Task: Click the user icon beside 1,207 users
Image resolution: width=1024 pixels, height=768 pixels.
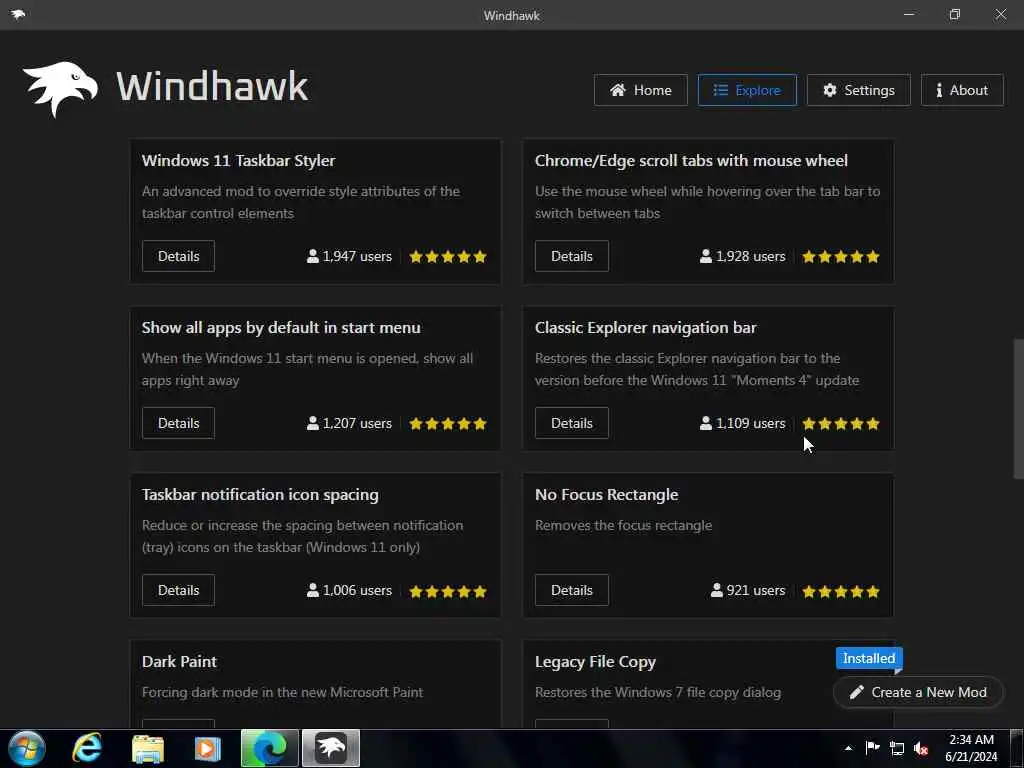Action: pos(313,423)
